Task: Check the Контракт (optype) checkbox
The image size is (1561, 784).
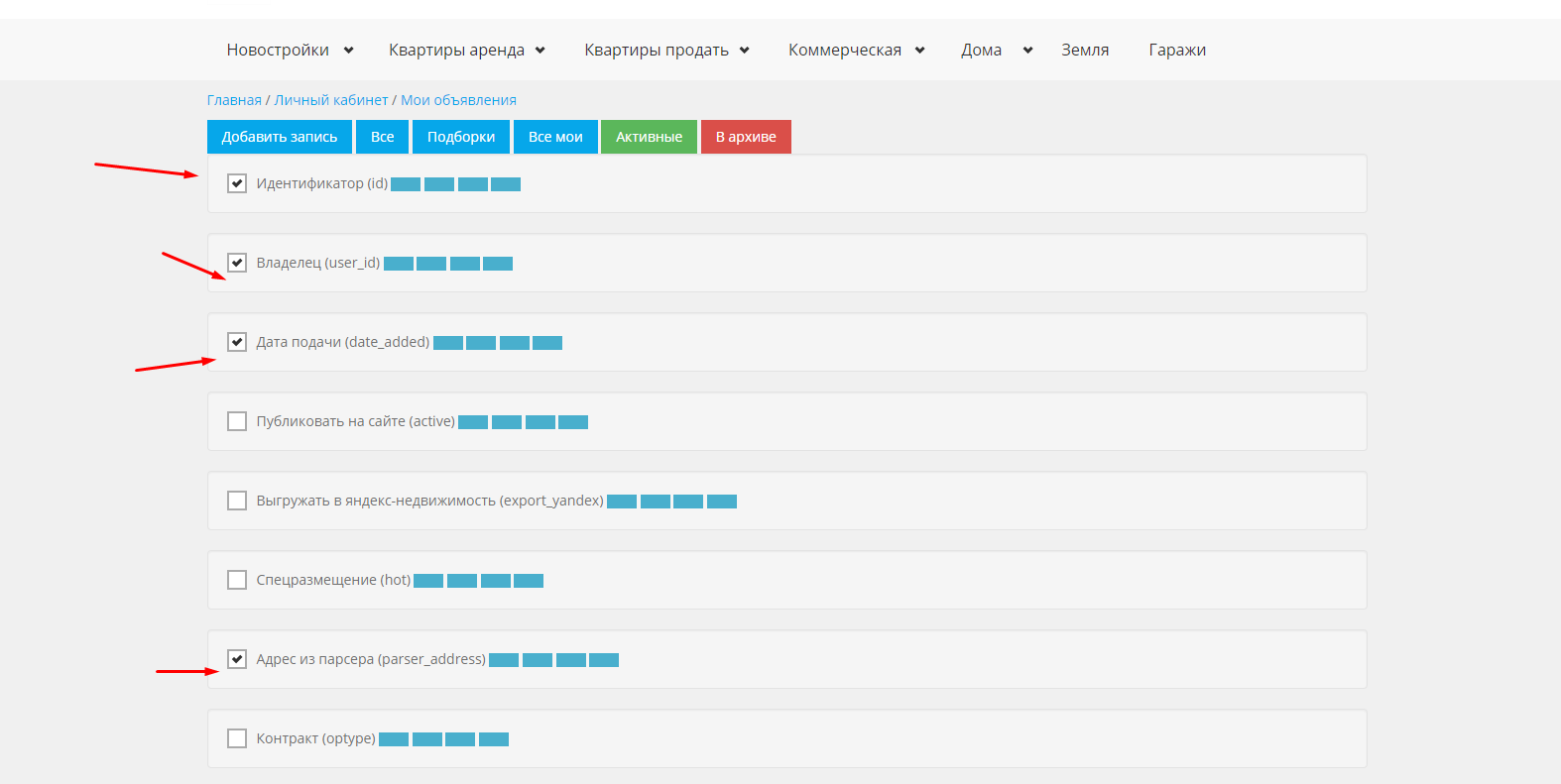Action: tap(237, 738)
